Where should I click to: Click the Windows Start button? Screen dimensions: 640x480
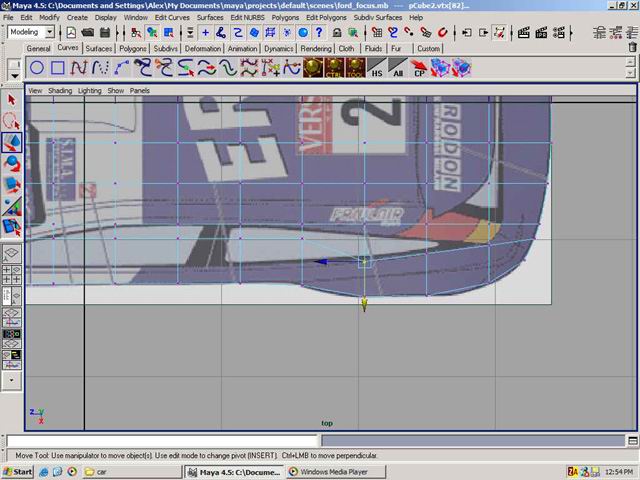(x=18, y=471)
